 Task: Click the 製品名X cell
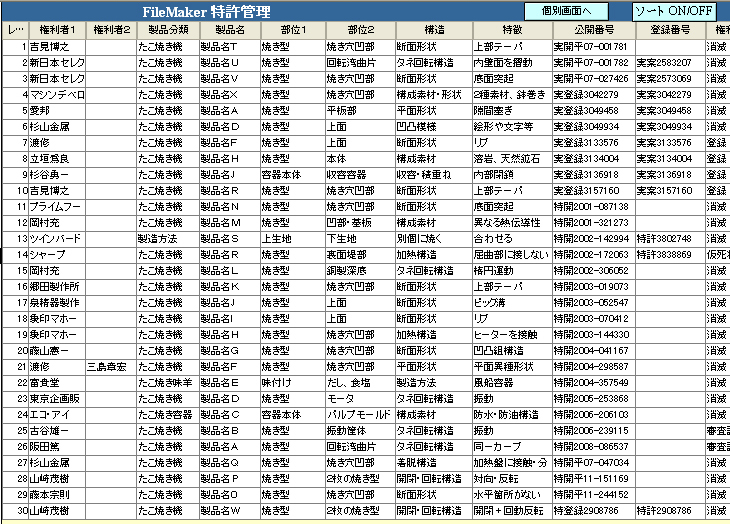tap(230, 95)
